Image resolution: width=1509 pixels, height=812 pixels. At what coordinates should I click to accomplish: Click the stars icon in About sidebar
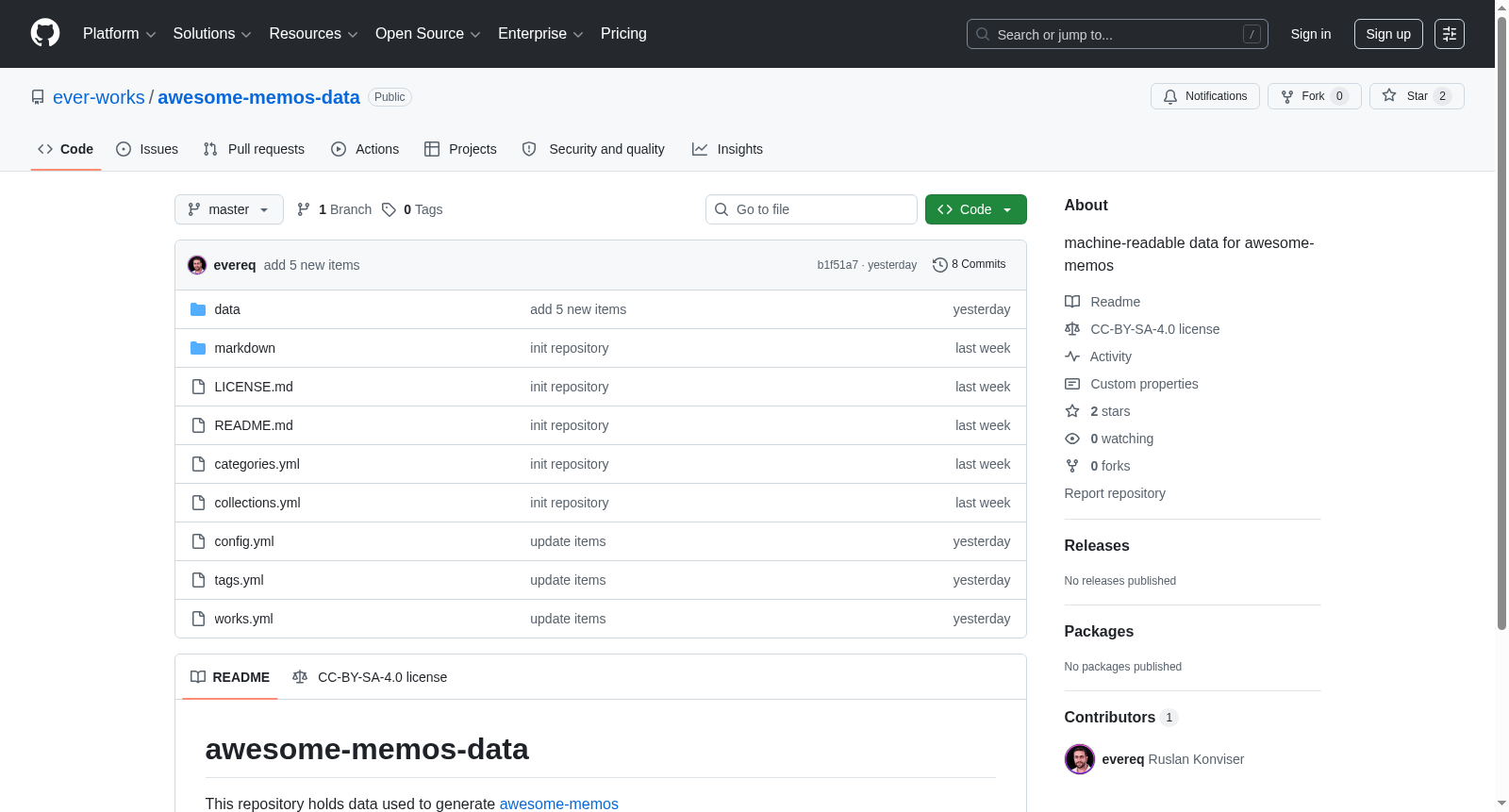click(x=1072, y=411)
